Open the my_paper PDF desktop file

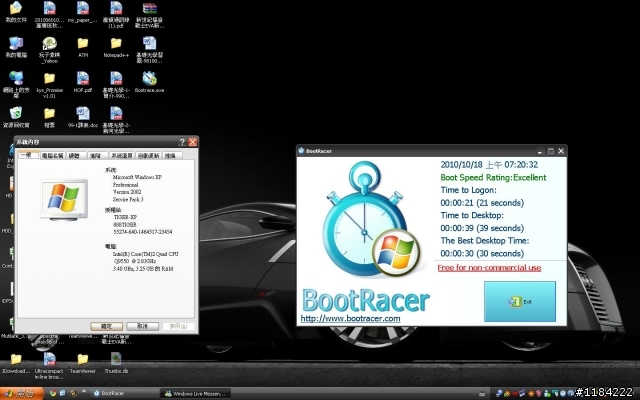click(82, 12)
